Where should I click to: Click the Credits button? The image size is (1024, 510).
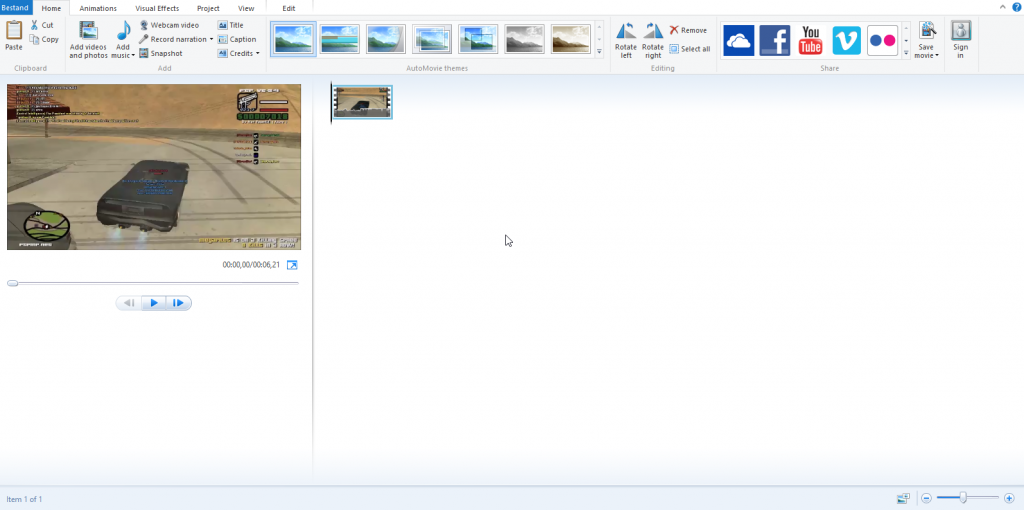tap(235, 54)
